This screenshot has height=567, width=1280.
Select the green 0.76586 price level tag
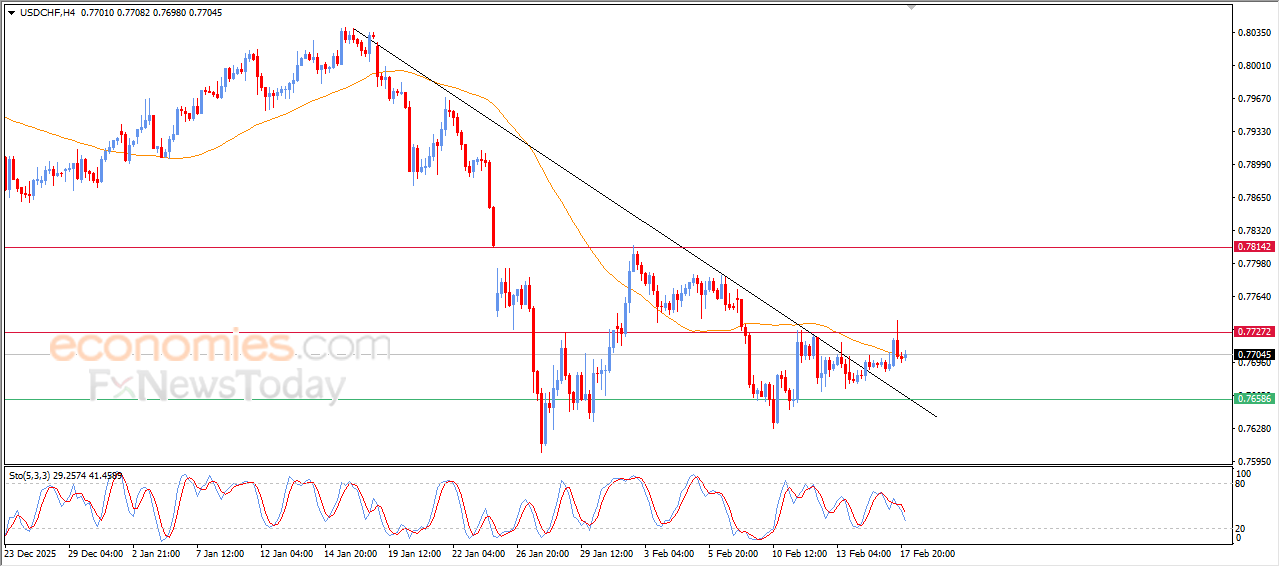point(1254,398)
